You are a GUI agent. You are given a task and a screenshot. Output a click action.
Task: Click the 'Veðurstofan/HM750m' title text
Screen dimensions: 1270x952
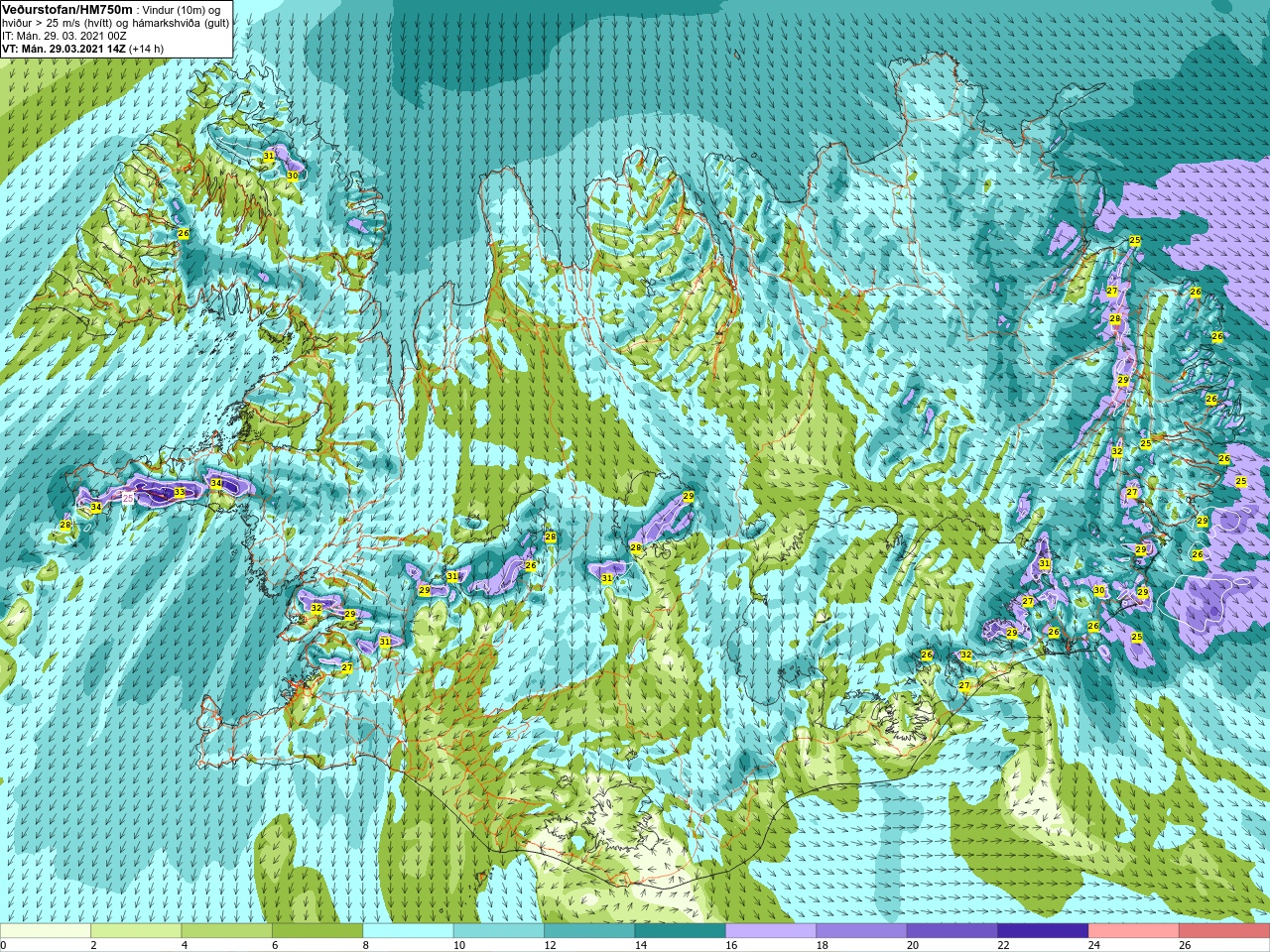coord(67,9)
